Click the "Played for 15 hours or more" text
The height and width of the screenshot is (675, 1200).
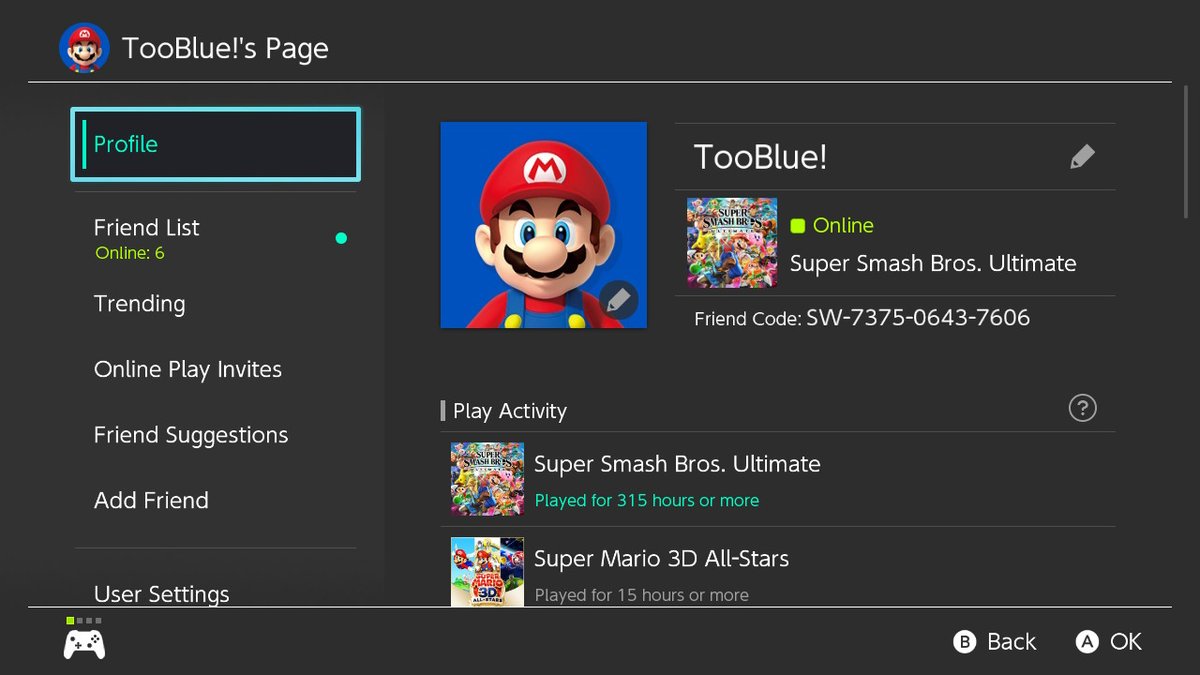point(642,595)
